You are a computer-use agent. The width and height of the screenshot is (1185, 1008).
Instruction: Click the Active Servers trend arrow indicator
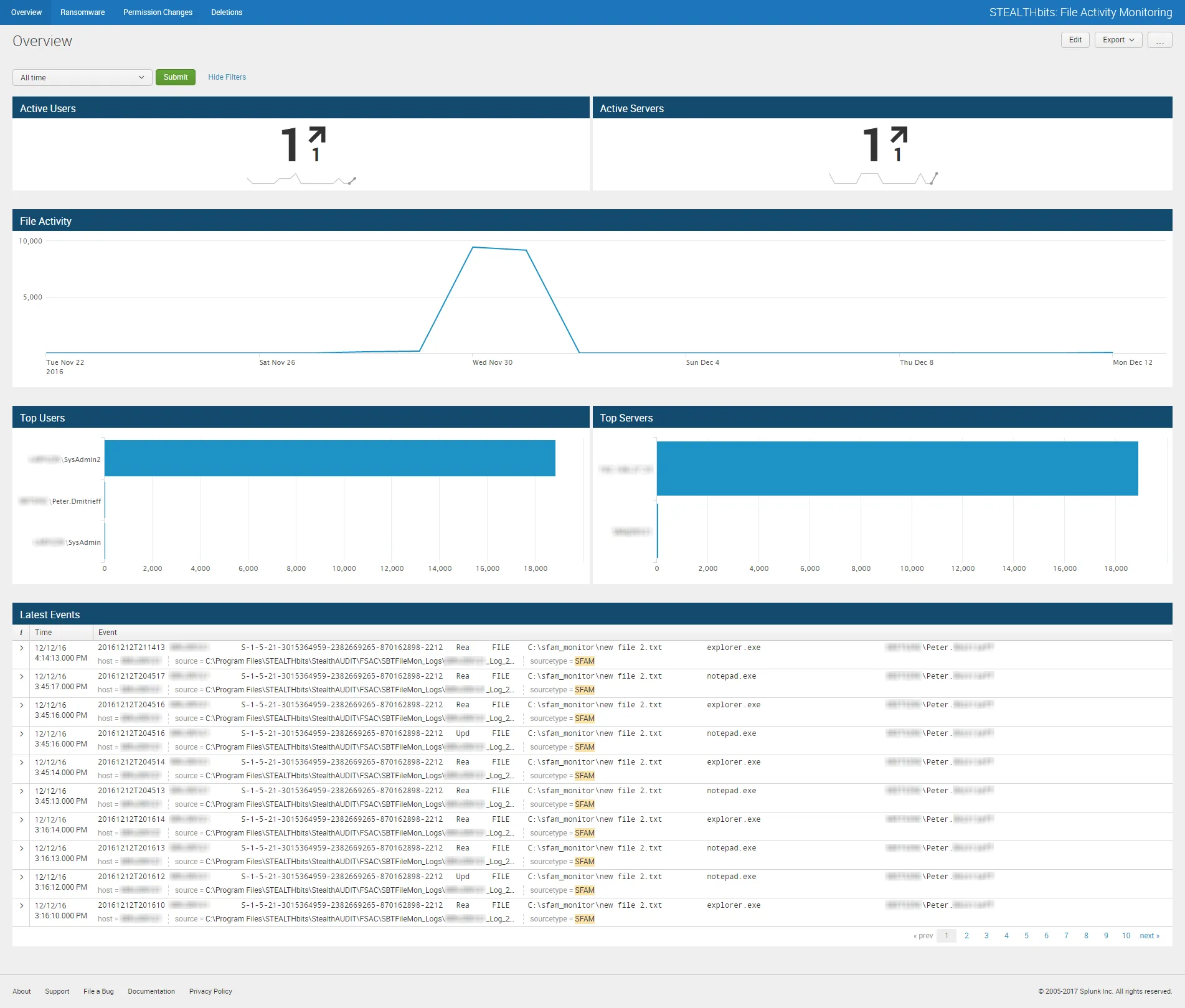click(899, 135)
